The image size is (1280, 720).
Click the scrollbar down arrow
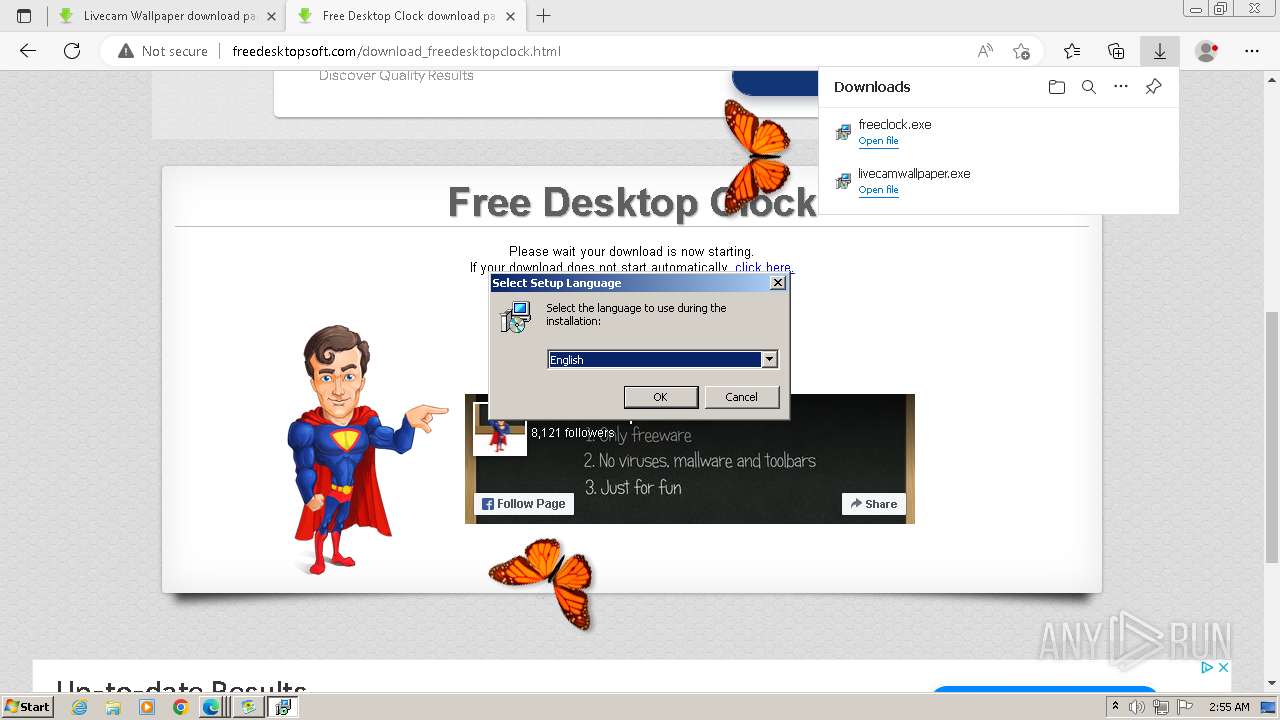1272,683
